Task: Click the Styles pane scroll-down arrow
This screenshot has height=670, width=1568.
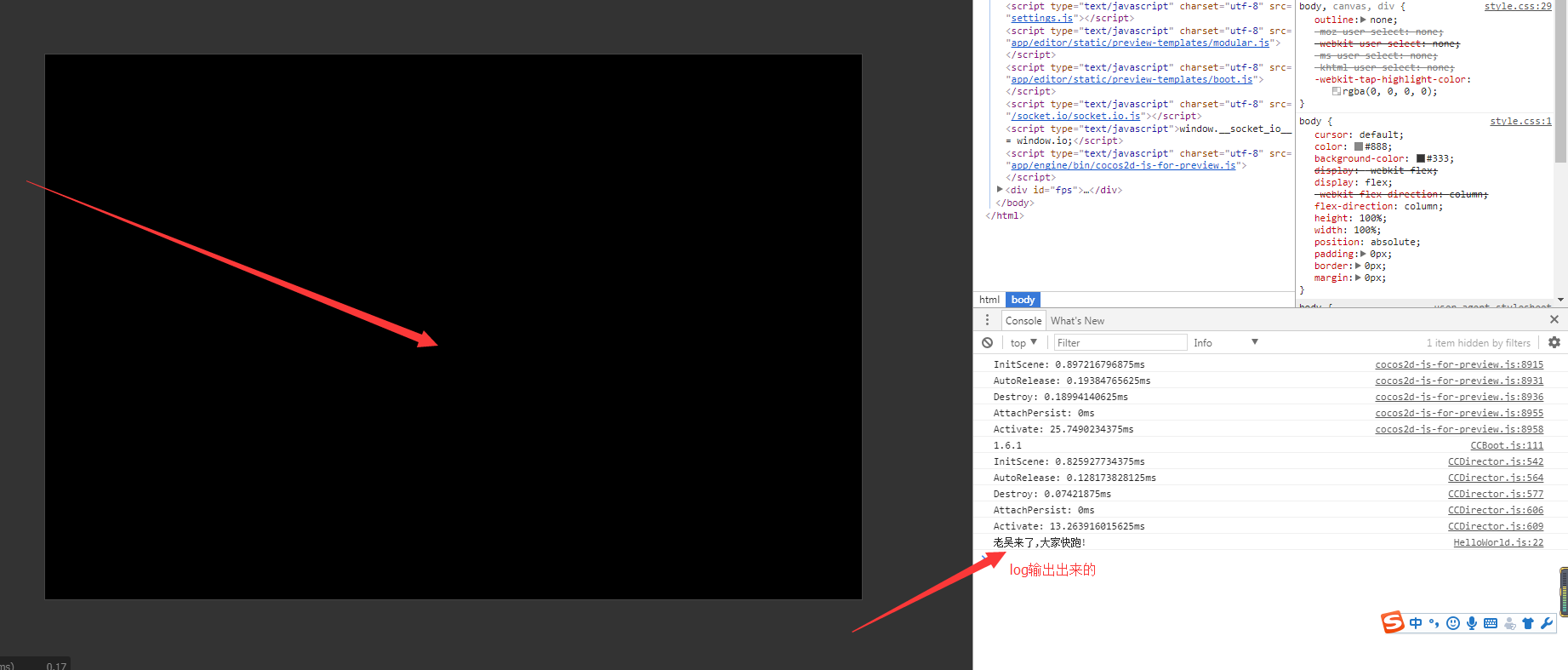Action: [x=1560, y=300]
